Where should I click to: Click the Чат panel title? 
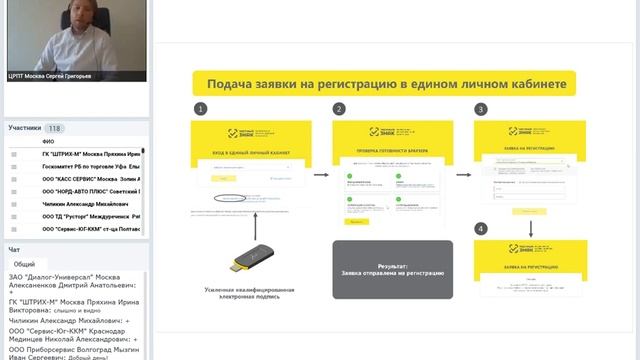point(14,249)
